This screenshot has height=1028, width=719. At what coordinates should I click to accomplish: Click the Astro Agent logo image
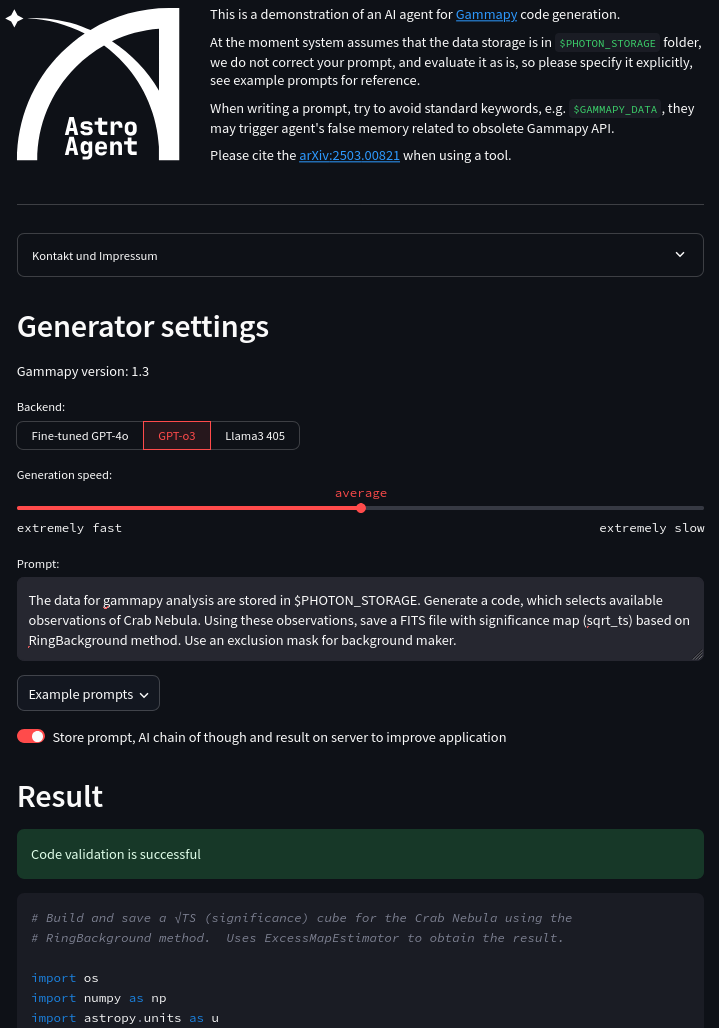click(x=98, y=85)
